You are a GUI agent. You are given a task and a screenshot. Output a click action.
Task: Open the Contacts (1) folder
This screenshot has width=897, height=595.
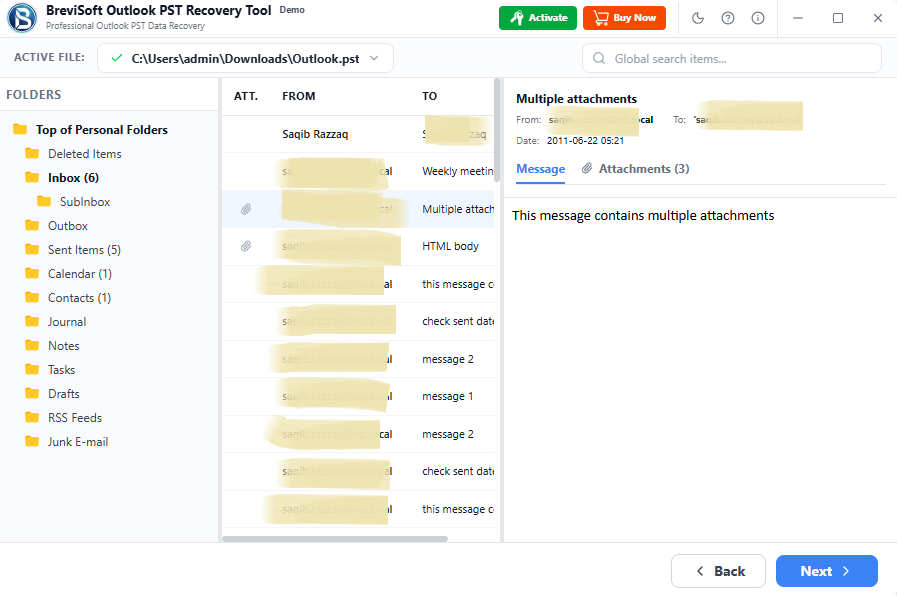(79, 298)
